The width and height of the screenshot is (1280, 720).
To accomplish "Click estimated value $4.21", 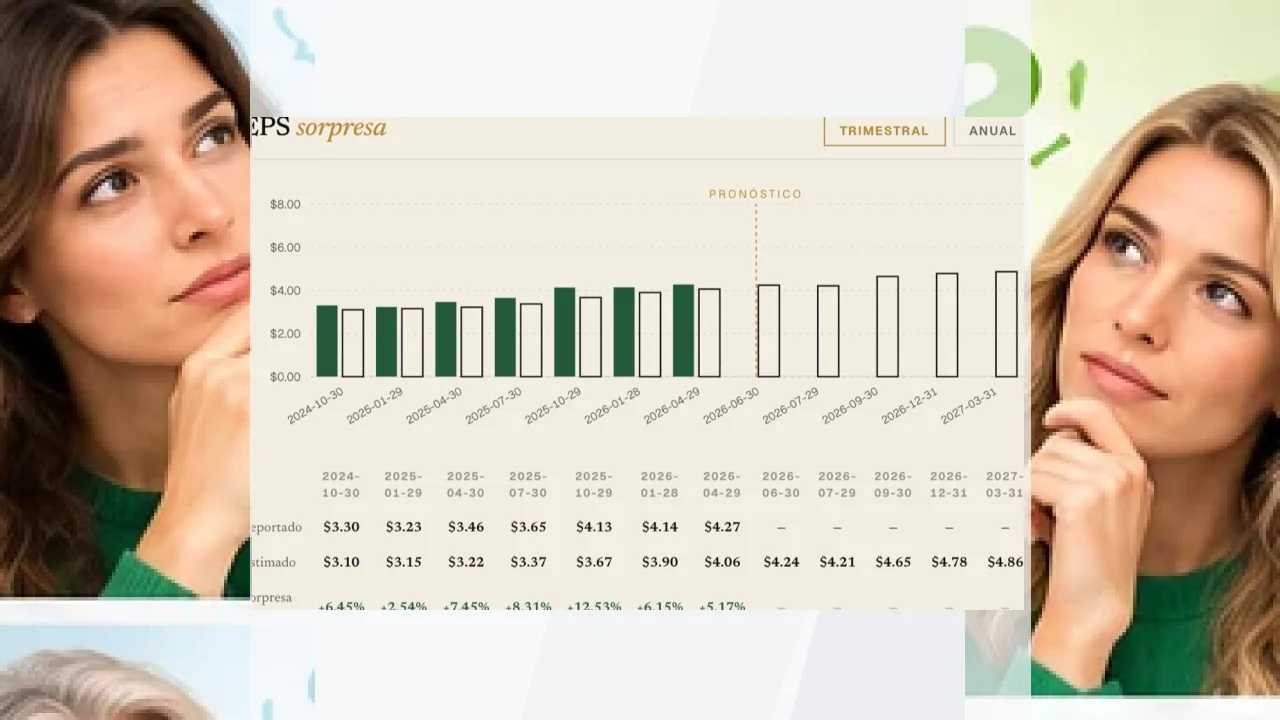I will pos(837,563).
